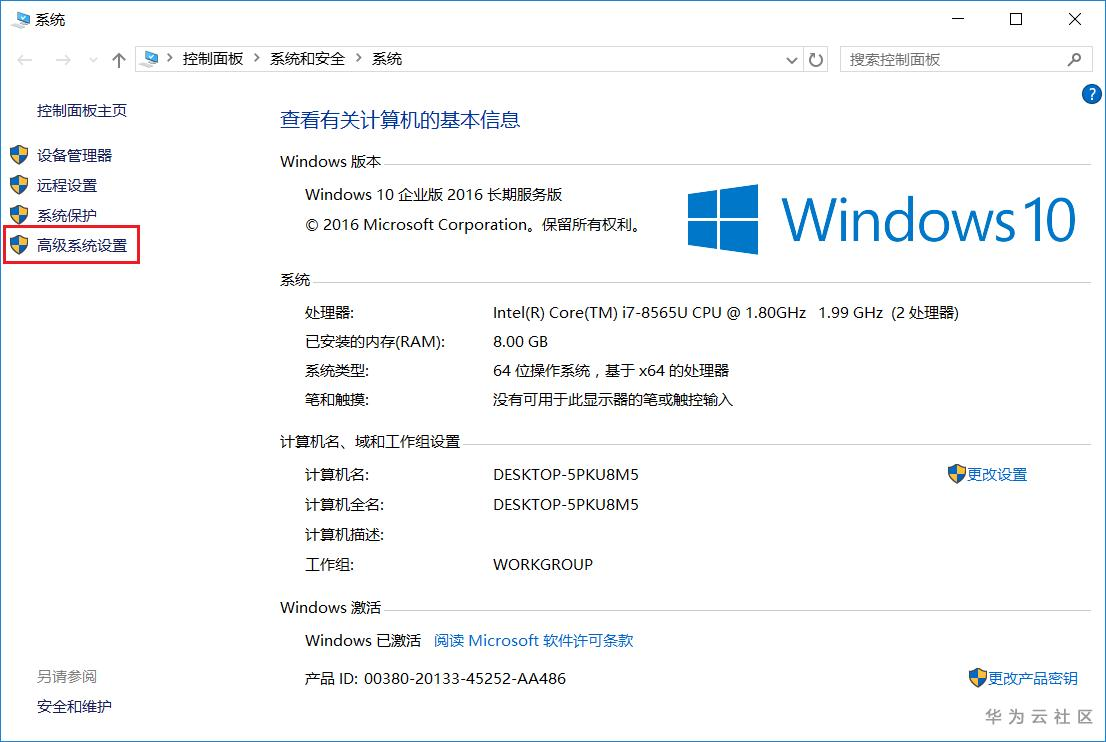Click Windows 10 企业版 2016 长期服务版 text
The width and height of the screenshot is (1106, 742).
click(x=434, y=195)
